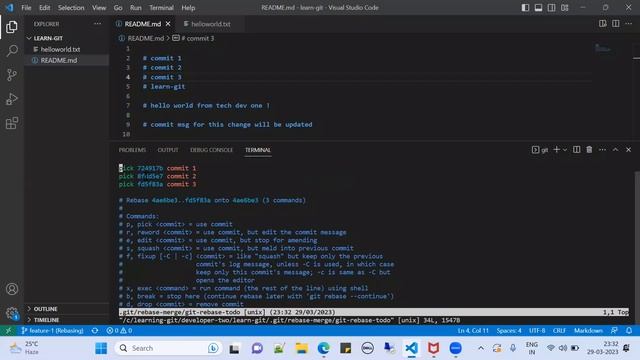Screen dimensions: 640x360
Task: Open errors and warnings status counter
Action: pyautogui.click(x=119, y=330)
